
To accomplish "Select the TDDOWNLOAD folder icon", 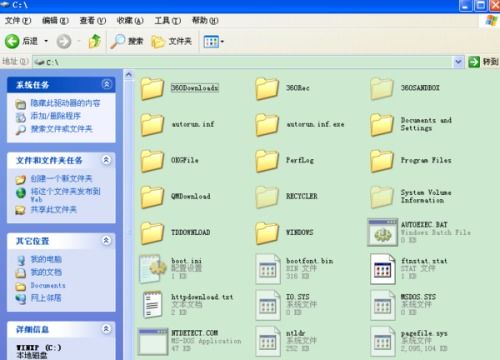I will coord(152,233).
